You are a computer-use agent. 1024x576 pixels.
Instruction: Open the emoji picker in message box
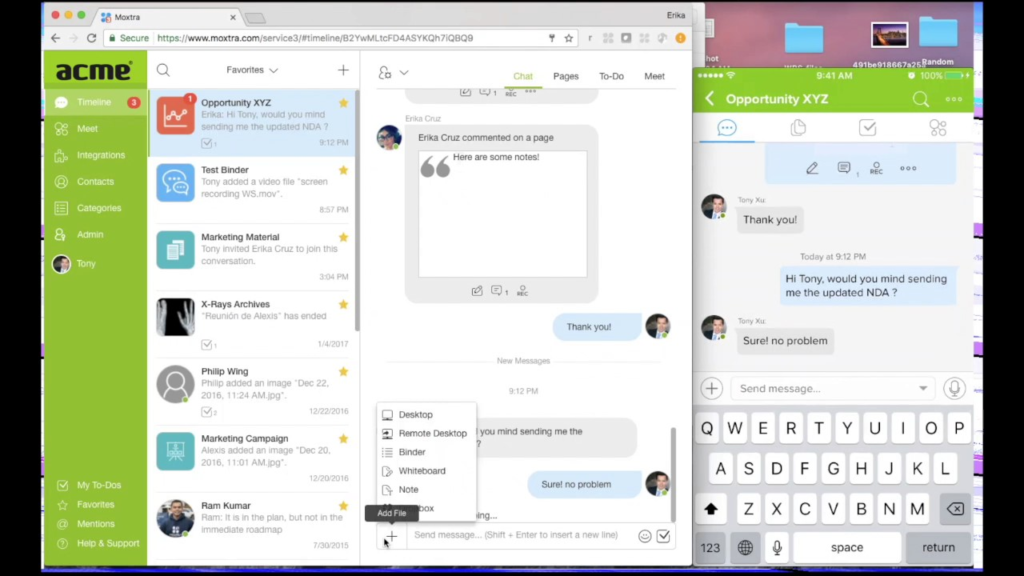[x=645, y=536]
